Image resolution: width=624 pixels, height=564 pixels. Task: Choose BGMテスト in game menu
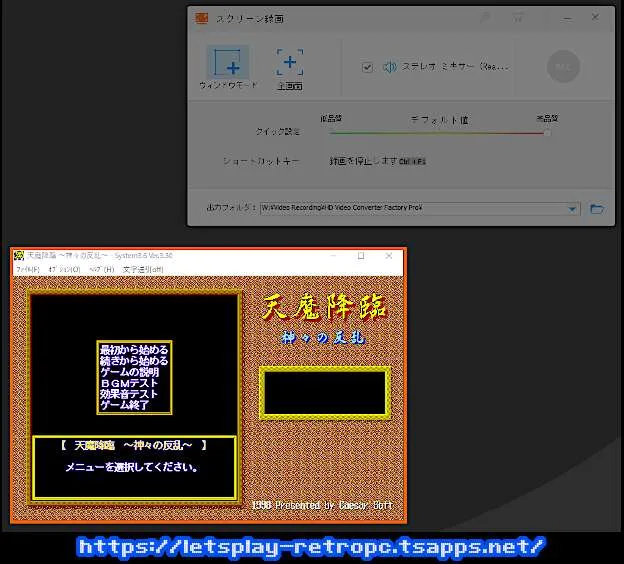click(x=129, y=383)
